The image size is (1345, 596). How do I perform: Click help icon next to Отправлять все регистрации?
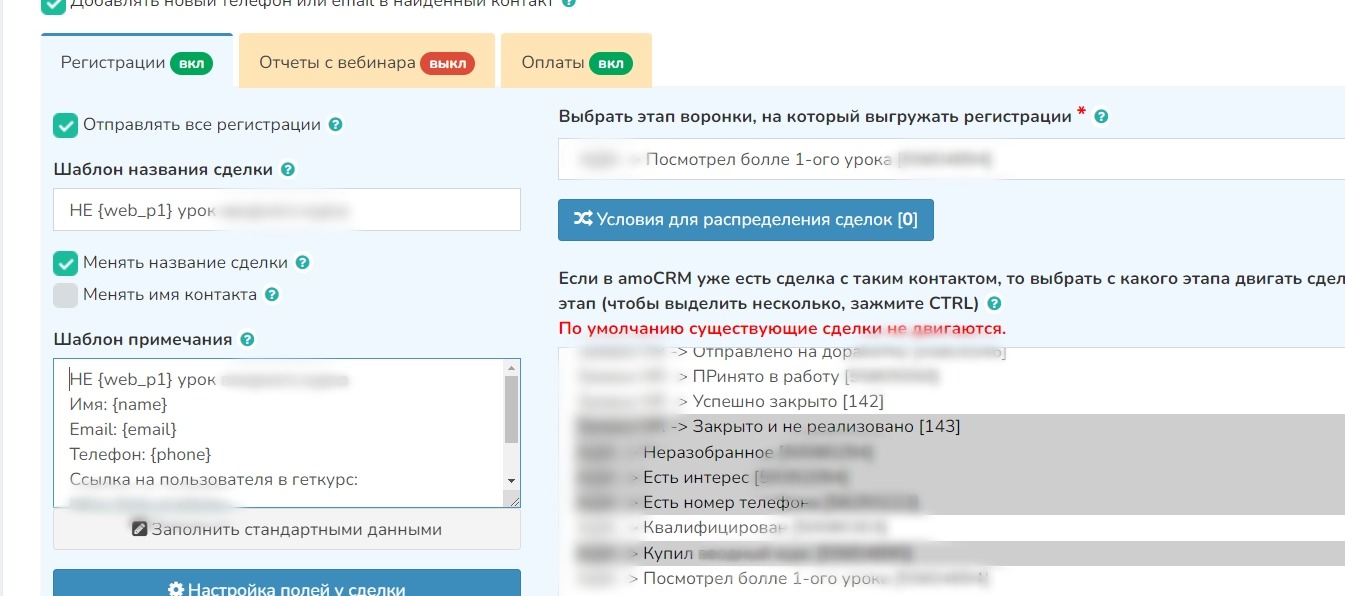click(336, 125)
